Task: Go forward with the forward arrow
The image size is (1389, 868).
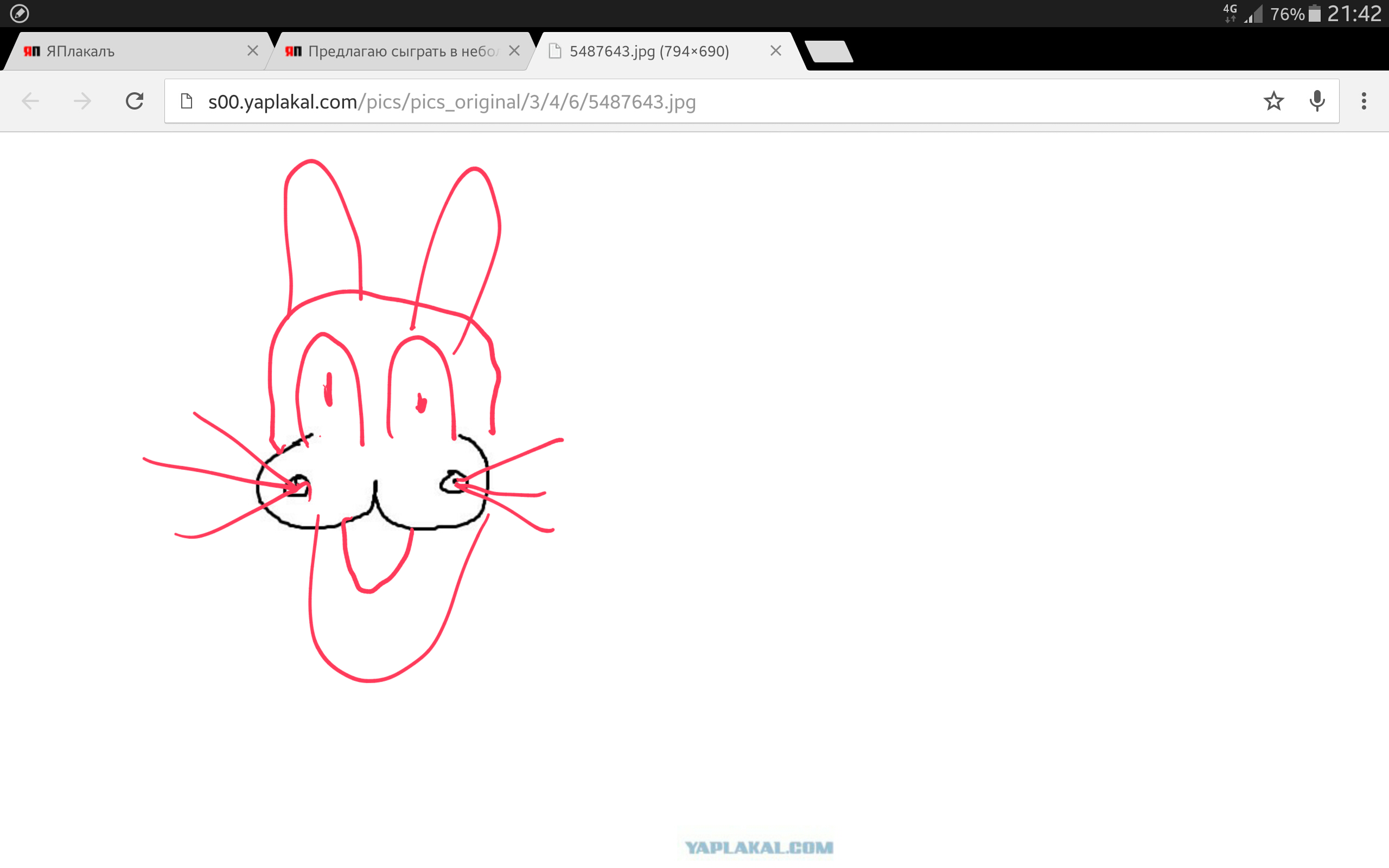Action: 82,101
